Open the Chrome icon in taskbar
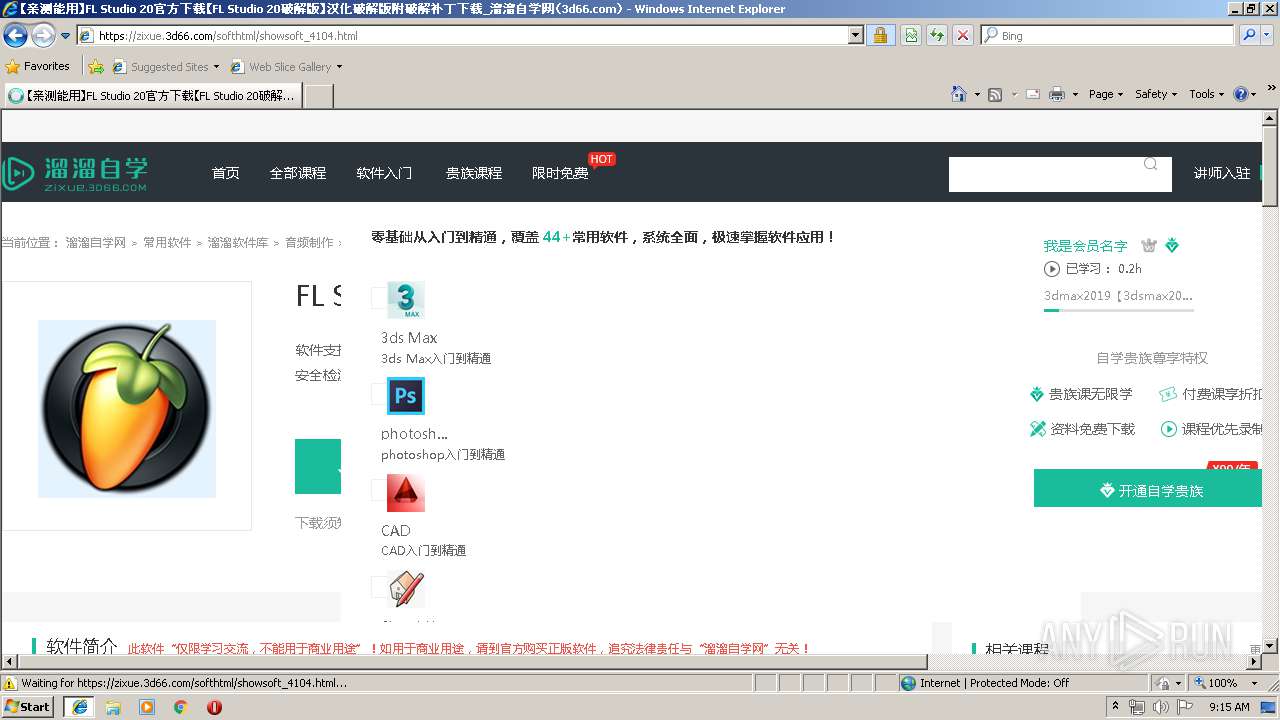 [181, 707]
